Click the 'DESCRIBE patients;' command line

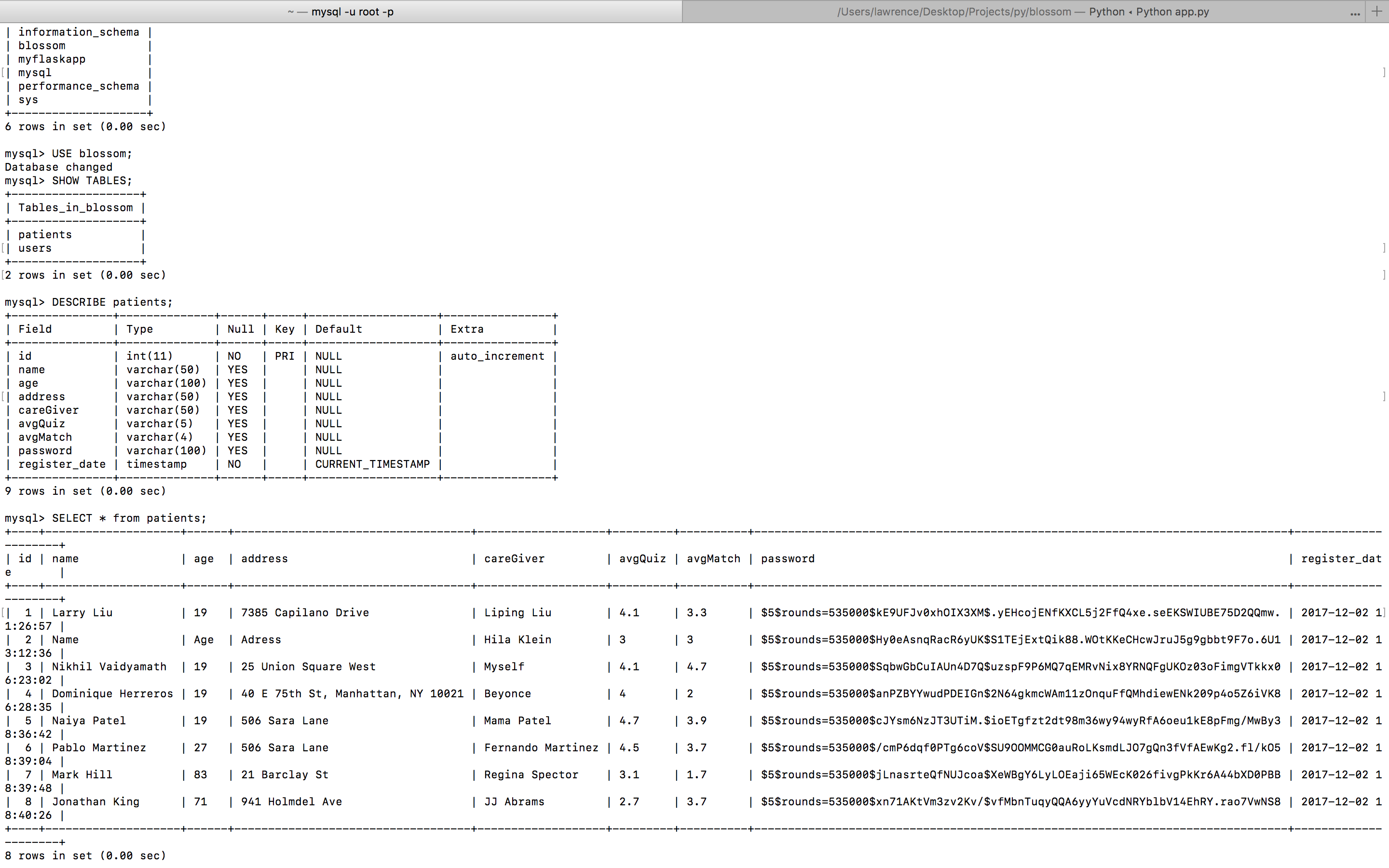tap(112, 302)
